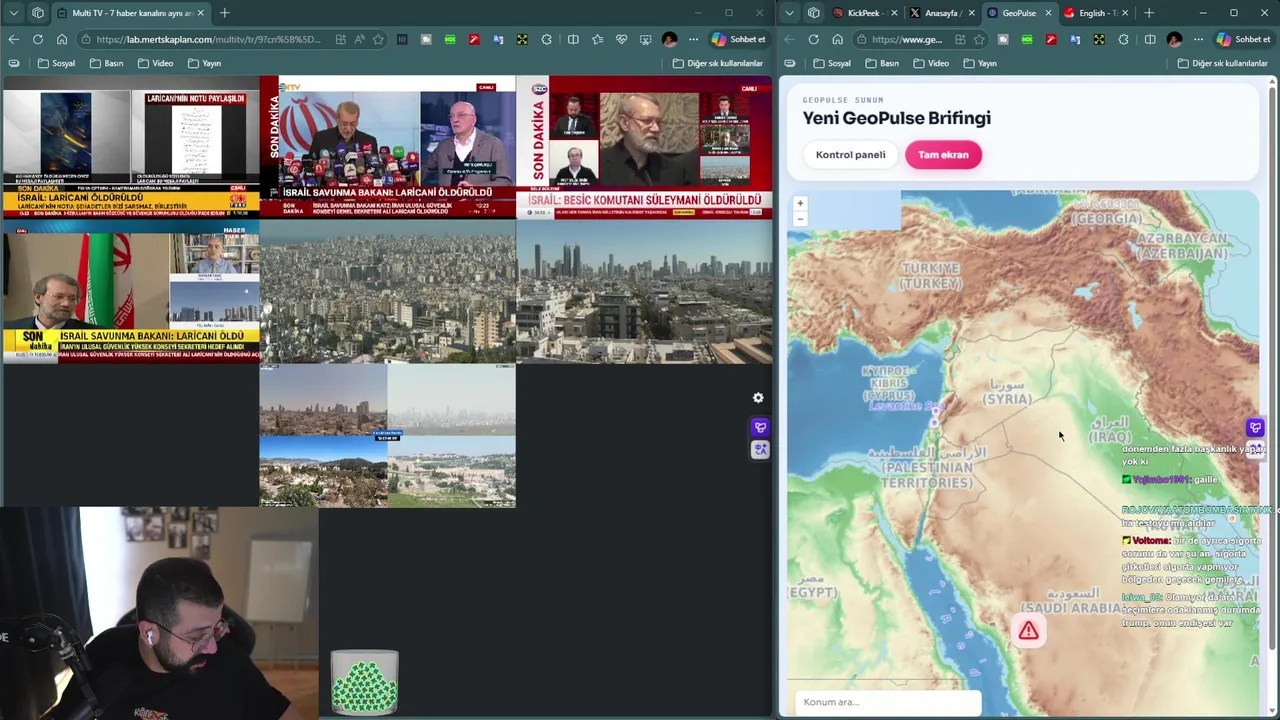Open Sosyal folder in GeoPulse window
Viewport: 1280px width, 720px height.
832,63
